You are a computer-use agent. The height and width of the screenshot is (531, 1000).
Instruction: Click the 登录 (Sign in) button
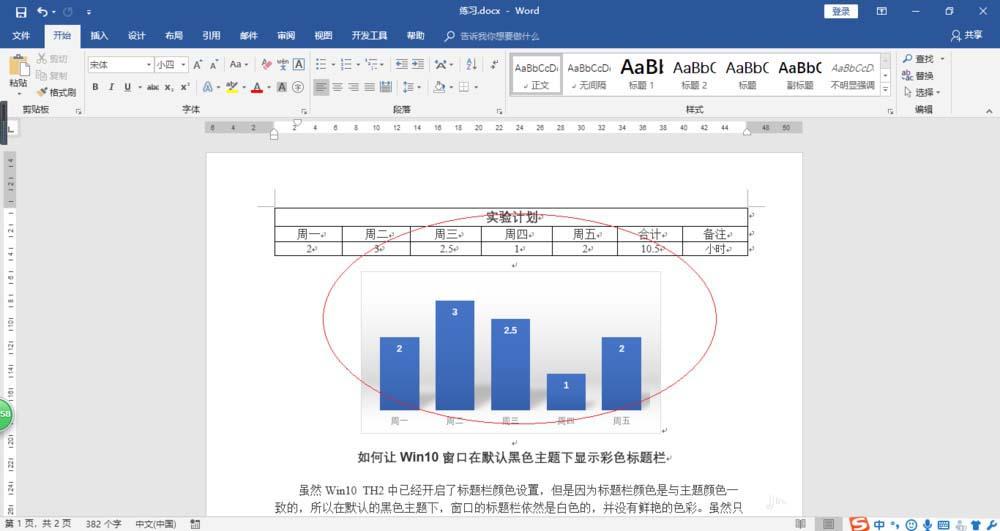point(841,11)
